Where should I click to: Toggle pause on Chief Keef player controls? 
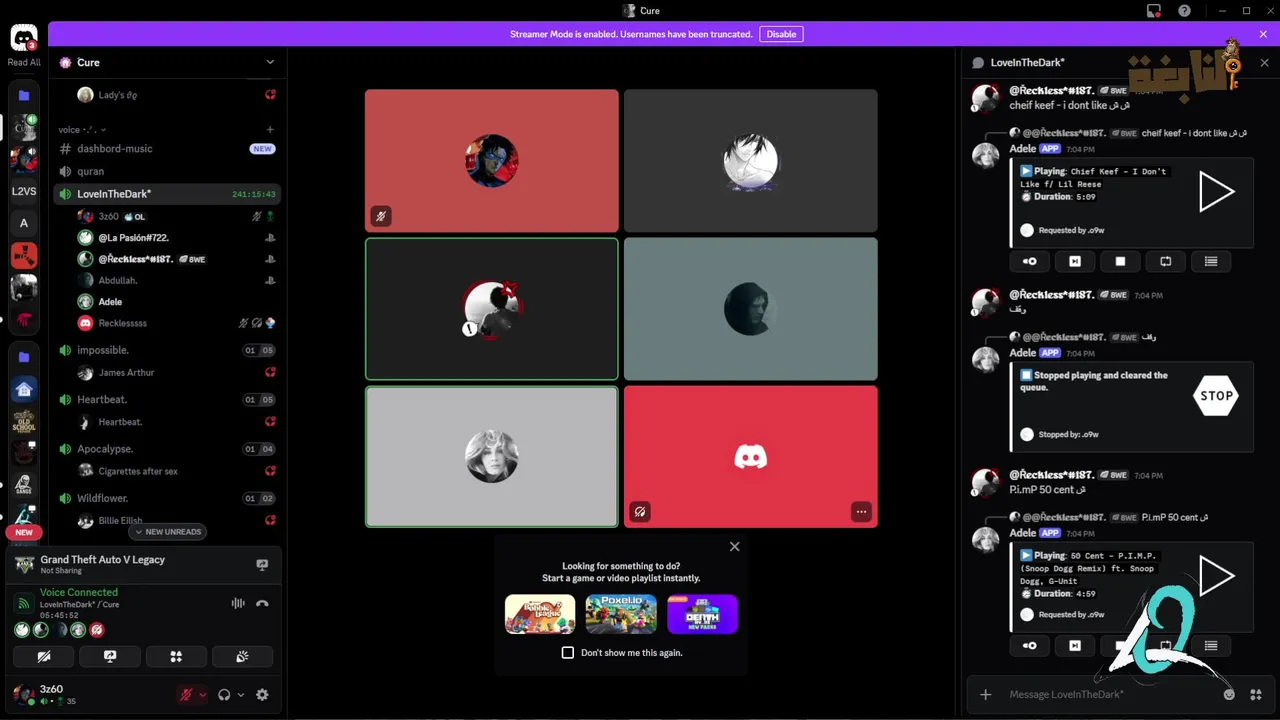click(1030, 261)
